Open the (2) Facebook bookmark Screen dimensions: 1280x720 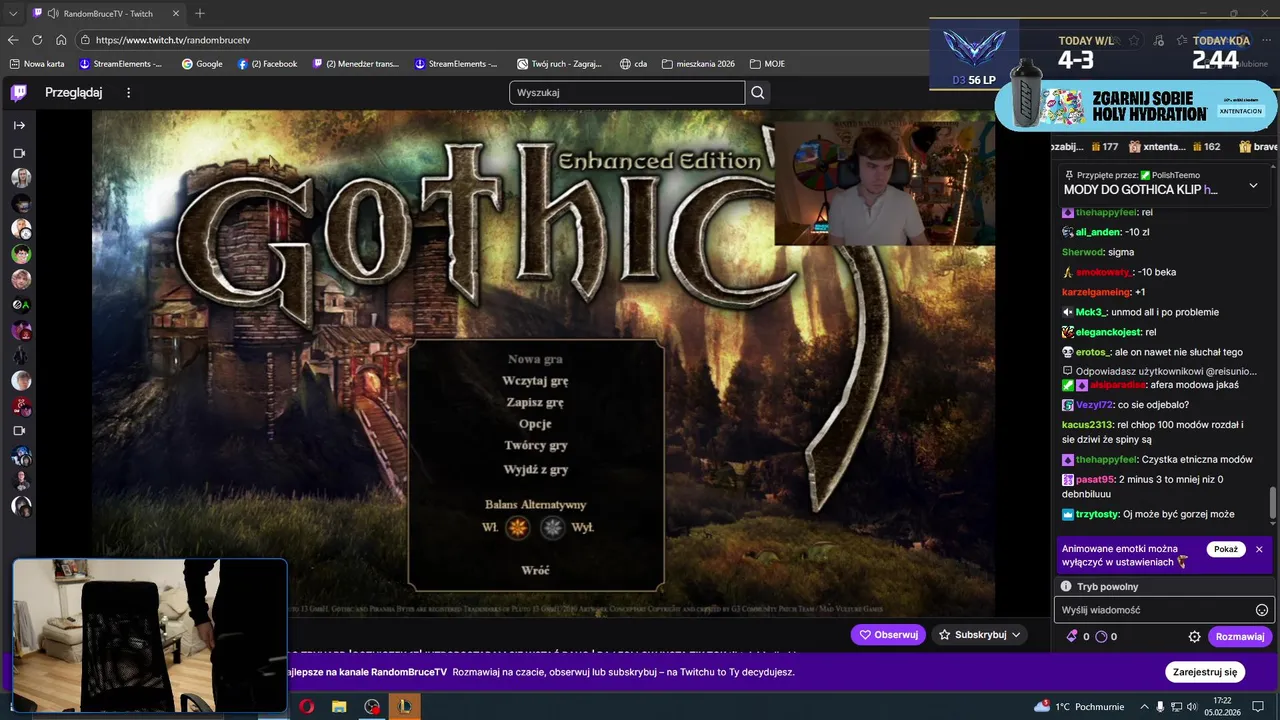tap(267, 64)
